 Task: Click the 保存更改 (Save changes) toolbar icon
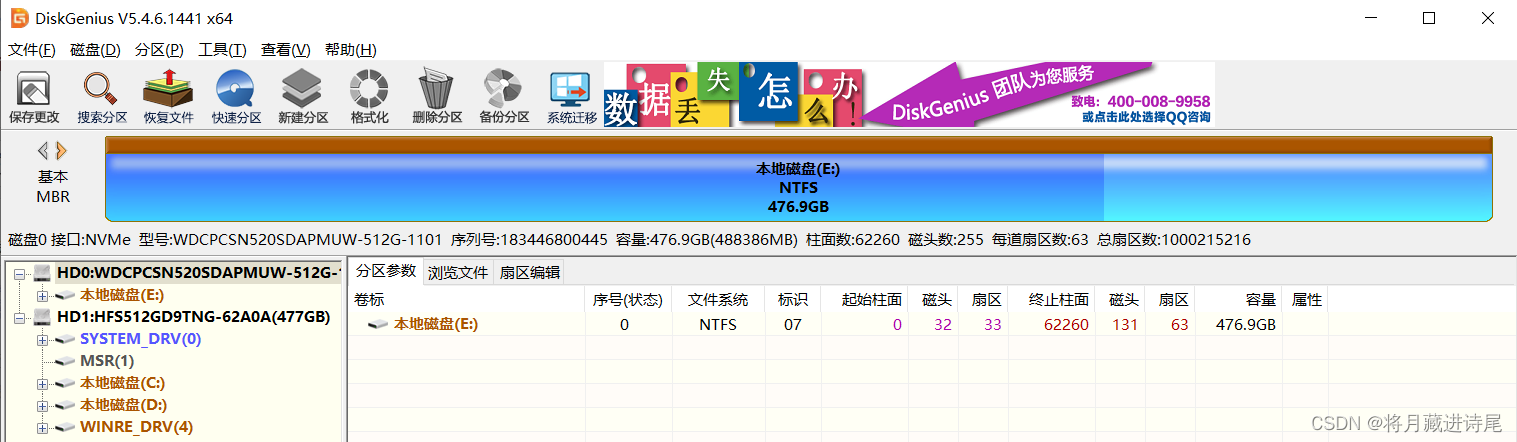click(x=34, y=97)
